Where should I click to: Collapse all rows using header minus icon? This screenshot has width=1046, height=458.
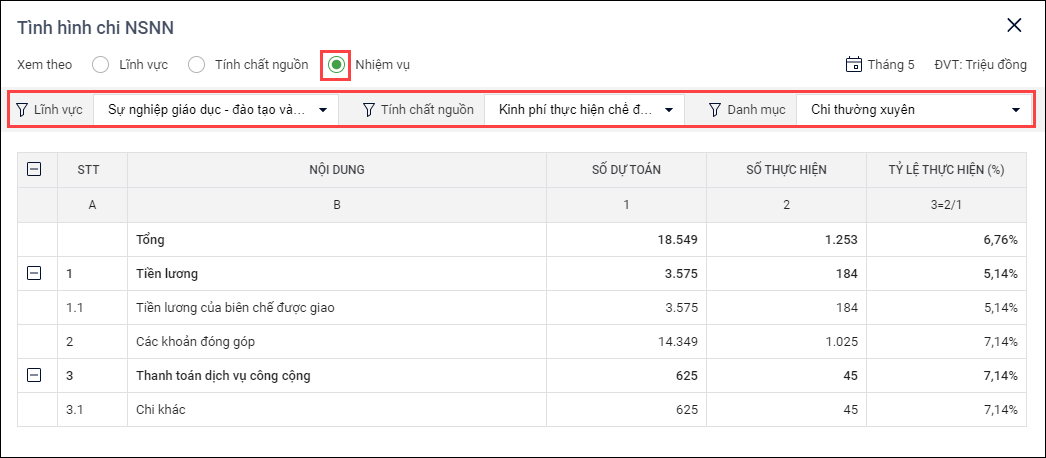click(x=34, y=170)
